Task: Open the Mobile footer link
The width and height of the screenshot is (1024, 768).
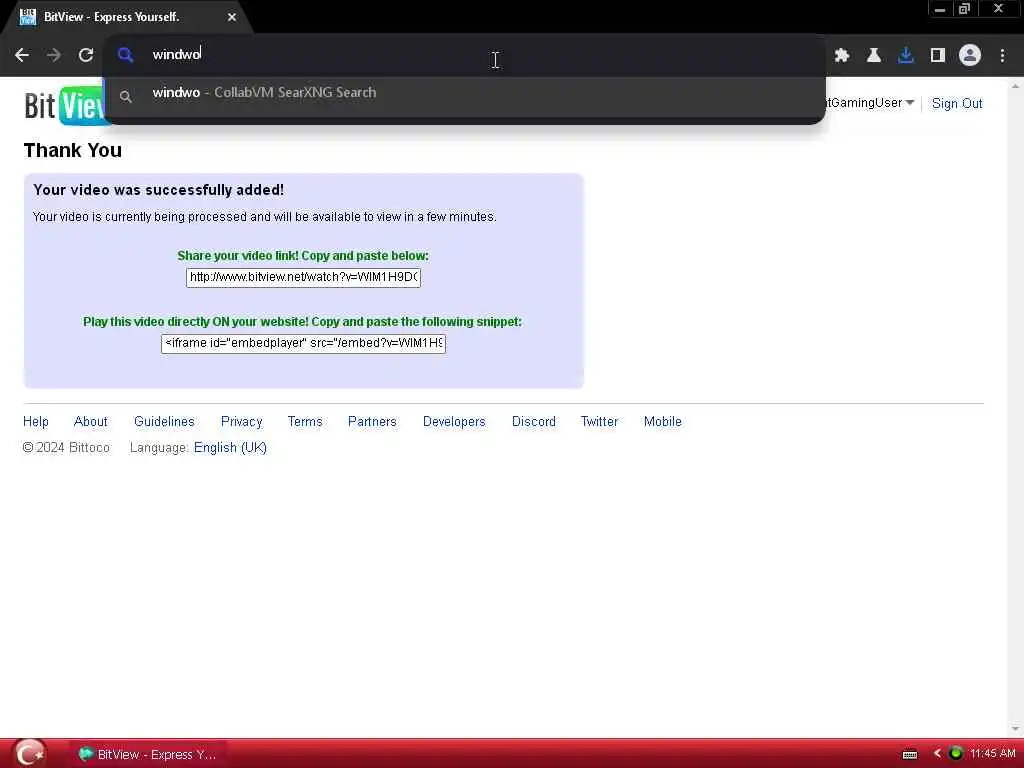Action: 663,422
